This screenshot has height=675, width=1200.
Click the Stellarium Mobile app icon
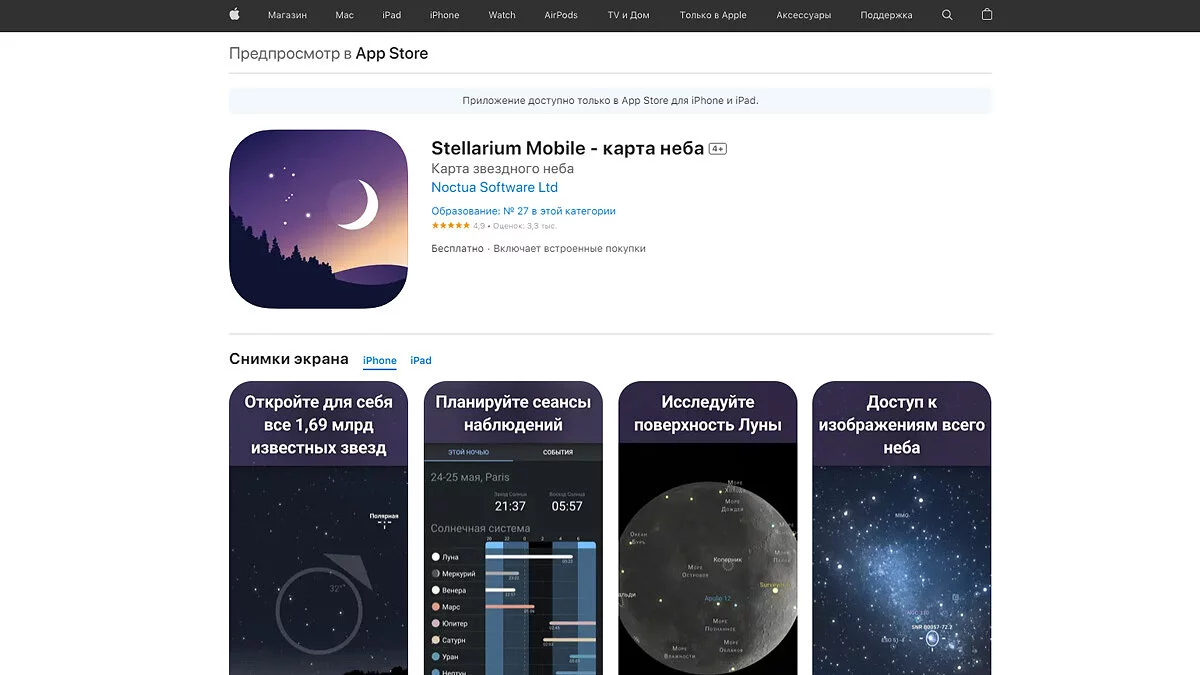318,219
